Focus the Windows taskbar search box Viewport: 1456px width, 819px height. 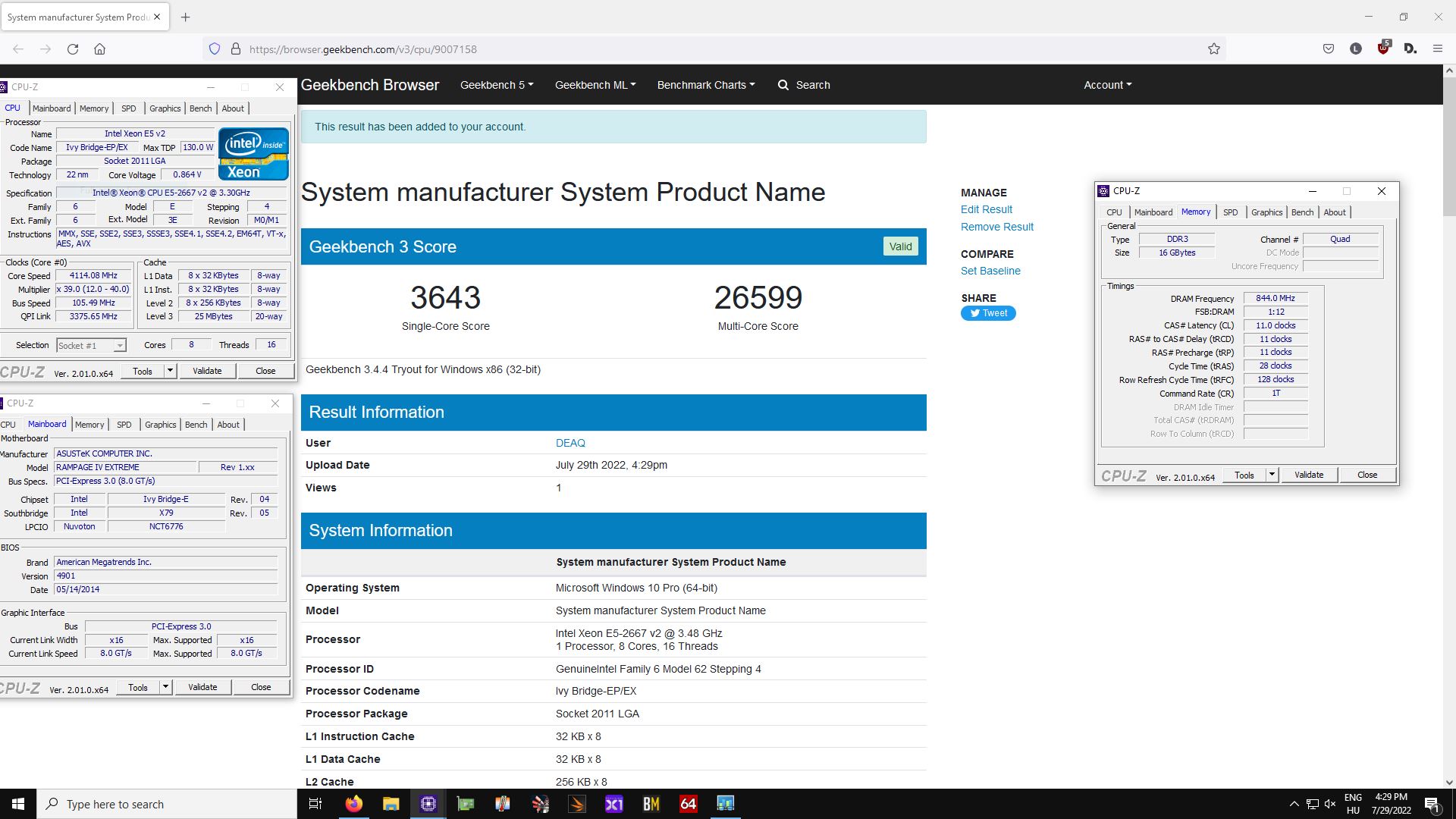tap(167, 804)
